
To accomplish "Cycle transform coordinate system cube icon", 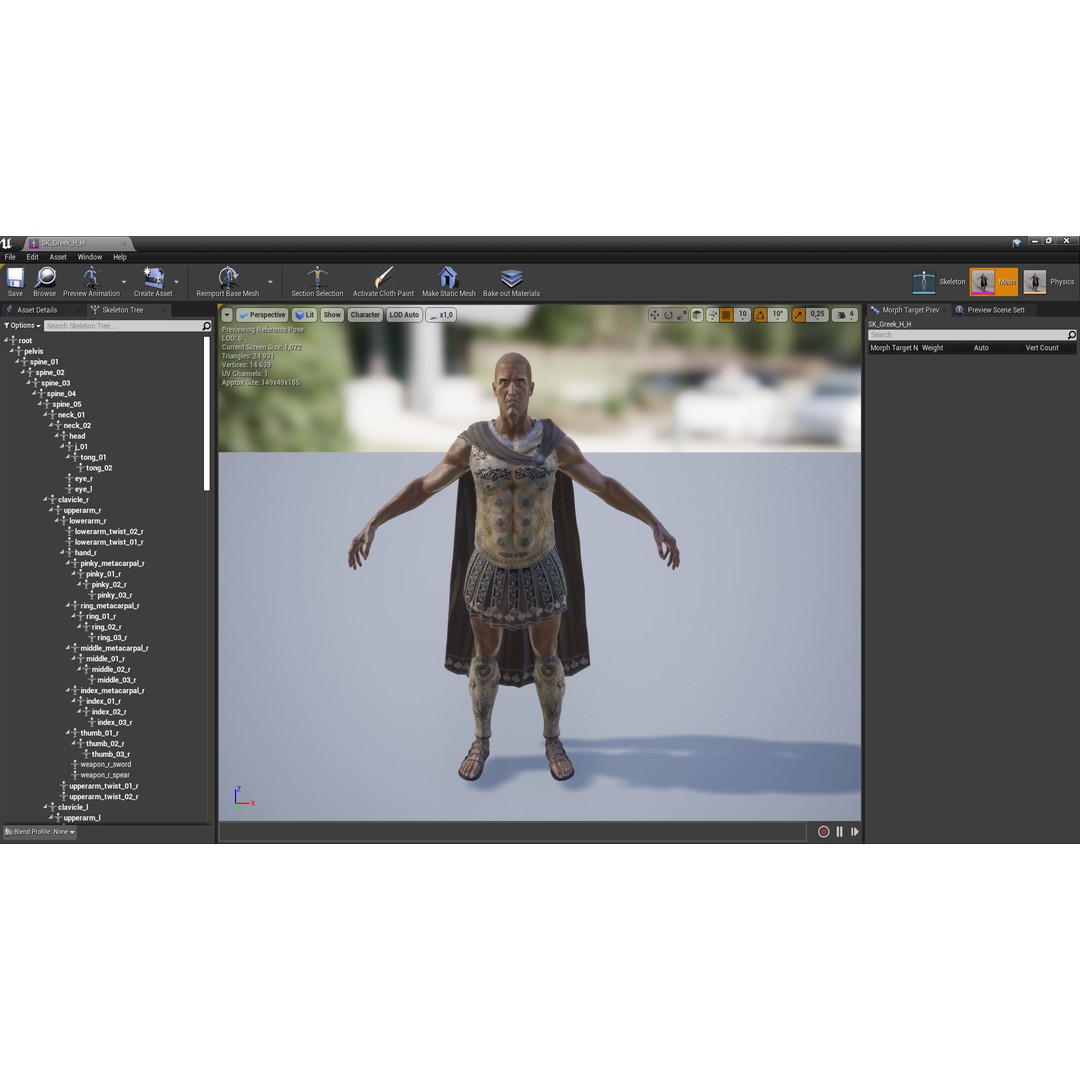I will 697,315.
